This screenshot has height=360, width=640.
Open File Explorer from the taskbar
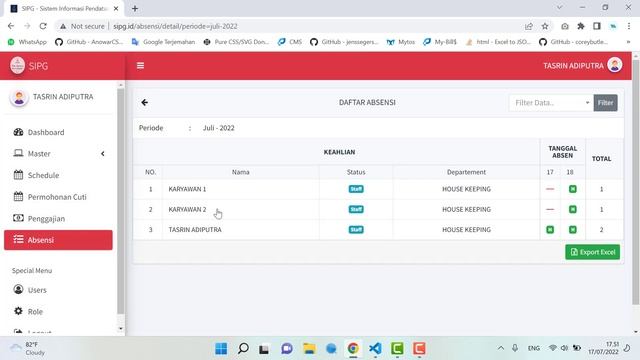pos(309,349)
